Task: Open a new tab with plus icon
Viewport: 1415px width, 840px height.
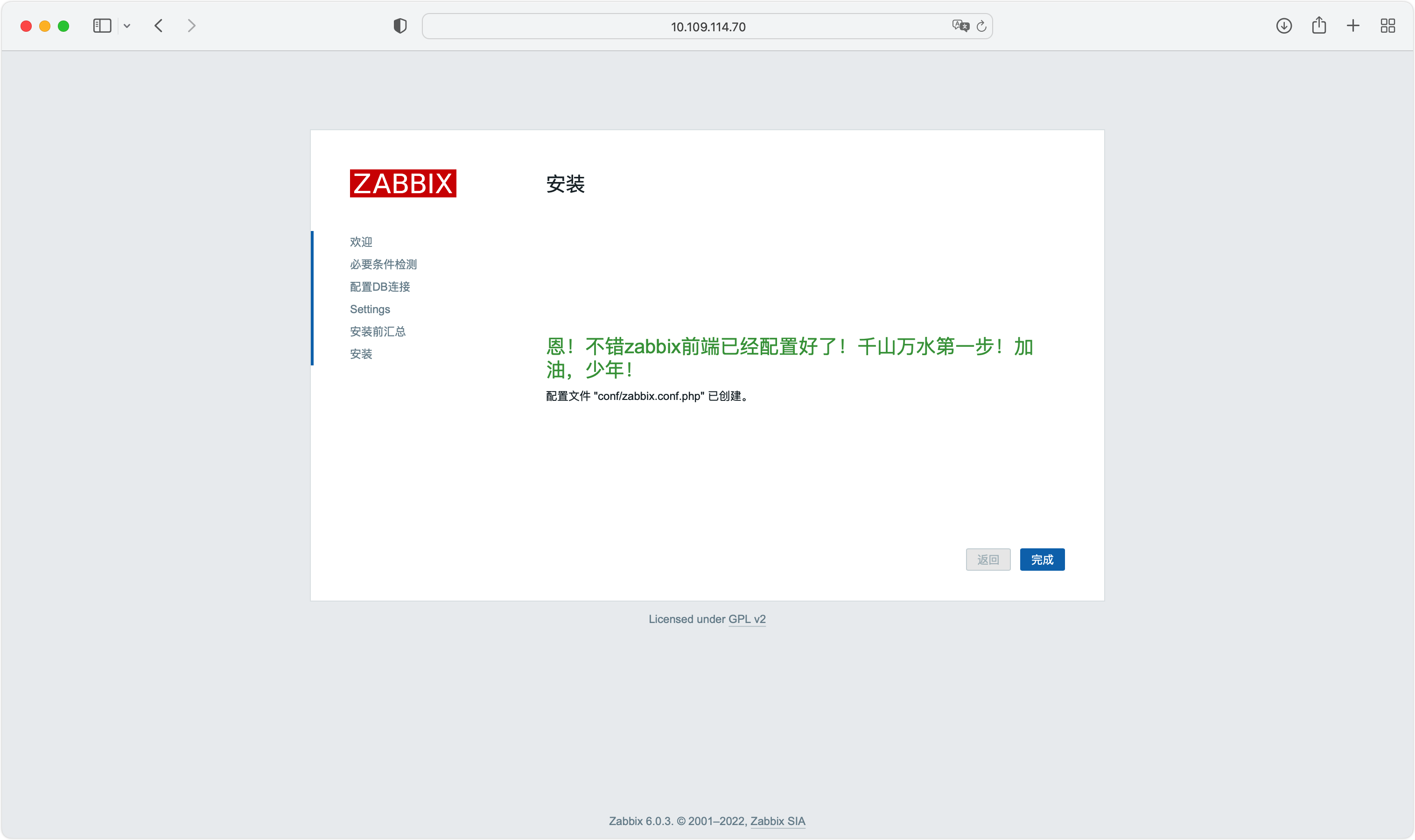Action: [x=1353, y=26]
